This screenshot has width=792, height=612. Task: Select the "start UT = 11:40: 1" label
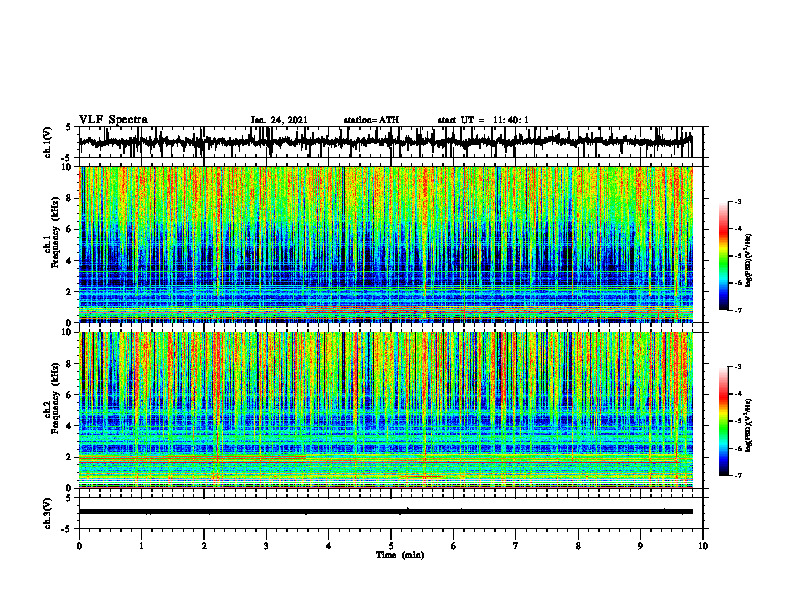[x=483, y=120]
